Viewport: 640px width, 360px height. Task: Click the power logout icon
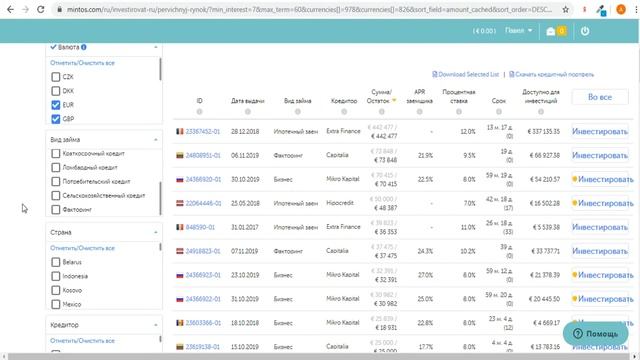[x=585, y=31]
